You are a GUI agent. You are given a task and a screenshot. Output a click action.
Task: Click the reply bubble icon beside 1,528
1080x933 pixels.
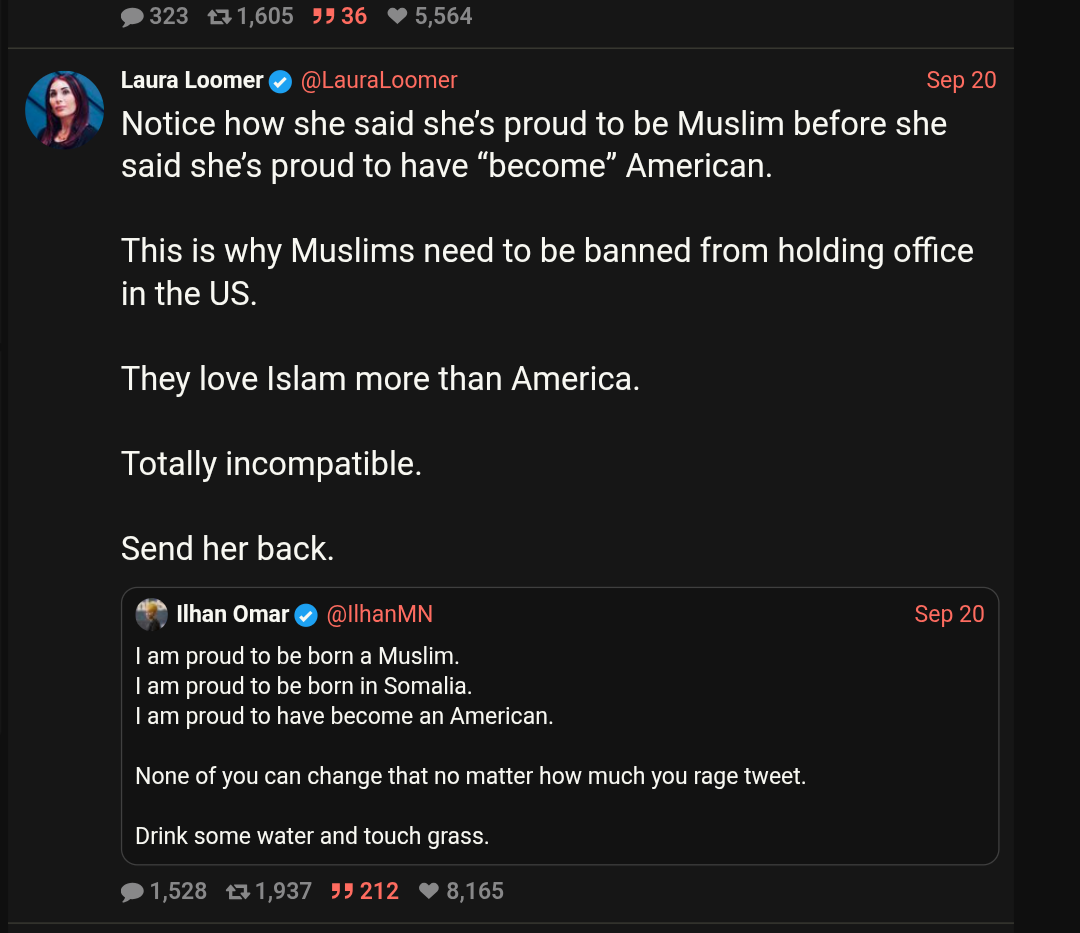click(x=132, y=891)
